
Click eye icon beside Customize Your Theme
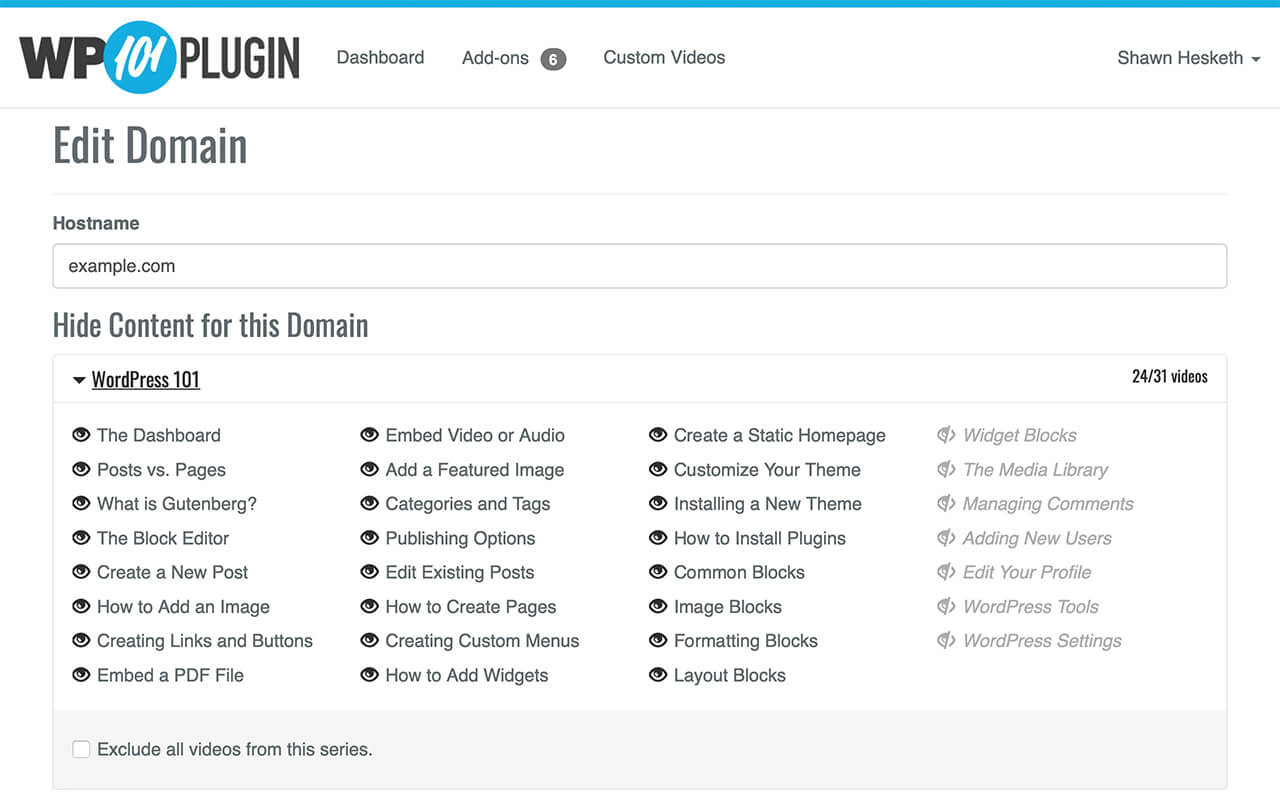(x=658, y=470)
